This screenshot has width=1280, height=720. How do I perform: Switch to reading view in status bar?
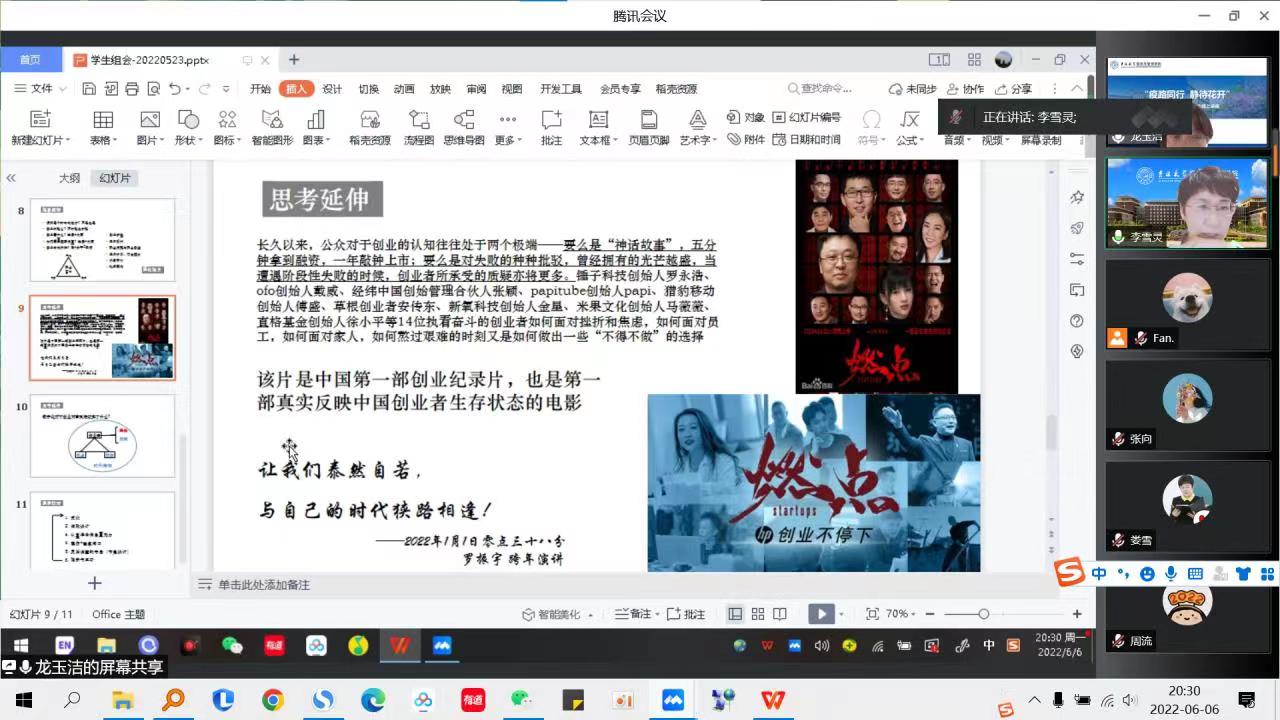click(x=780, y=614)
